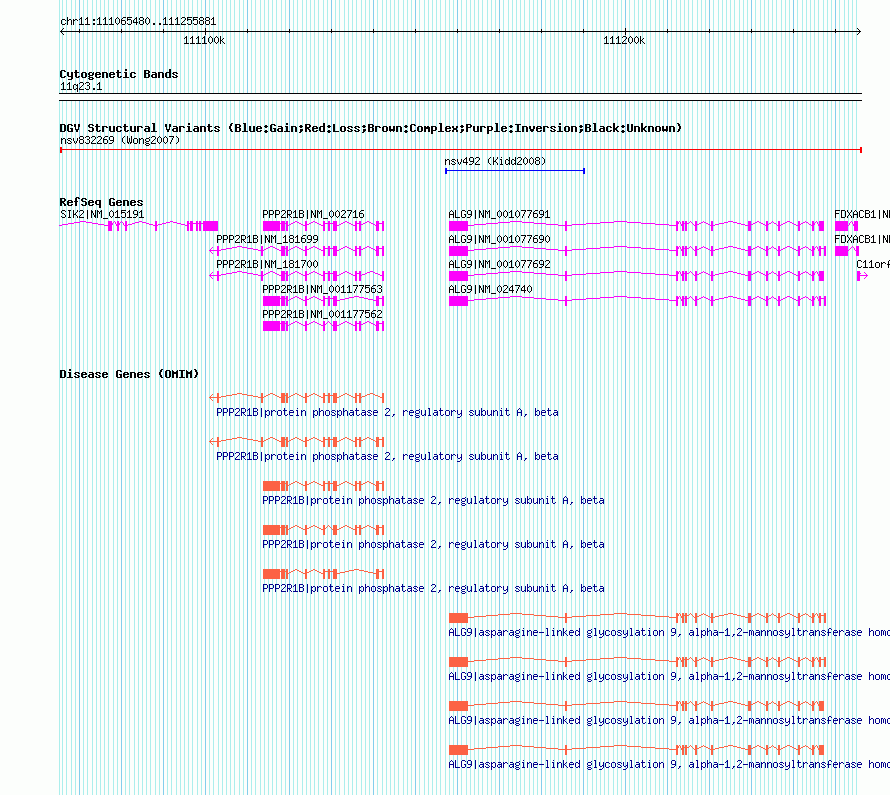Click the SIK2|NM_015191 gene label

102,214
